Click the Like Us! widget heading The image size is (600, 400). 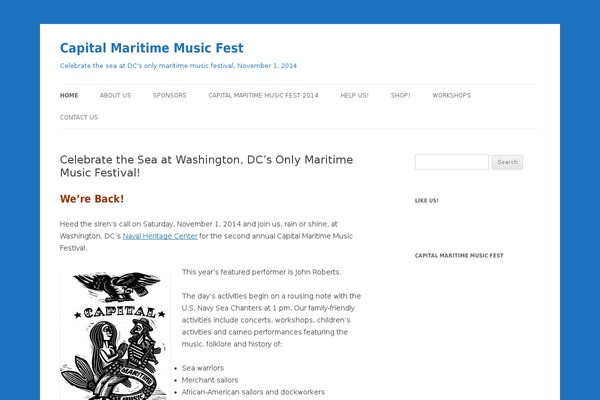pyautogui.click(x=427, y=201)
